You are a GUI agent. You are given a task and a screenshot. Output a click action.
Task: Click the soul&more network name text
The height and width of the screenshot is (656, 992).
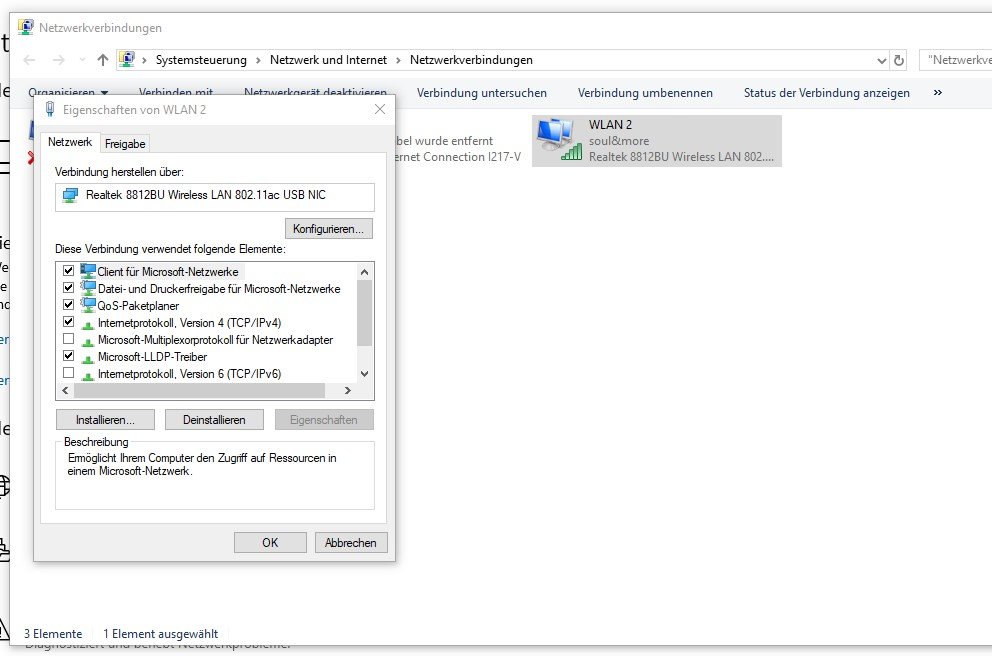(619, 140)
